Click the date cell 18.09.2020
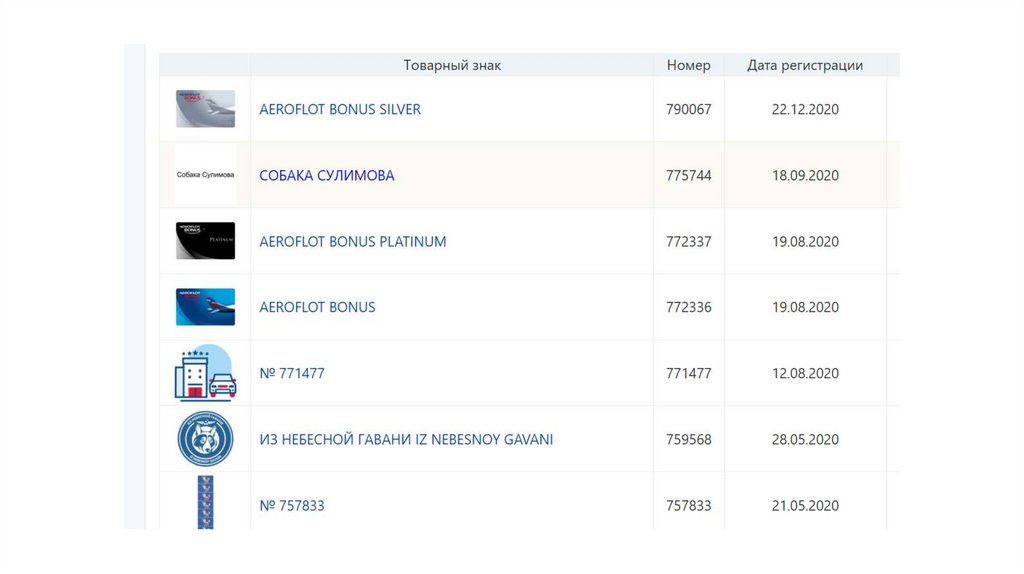 (x=805, y=175)
